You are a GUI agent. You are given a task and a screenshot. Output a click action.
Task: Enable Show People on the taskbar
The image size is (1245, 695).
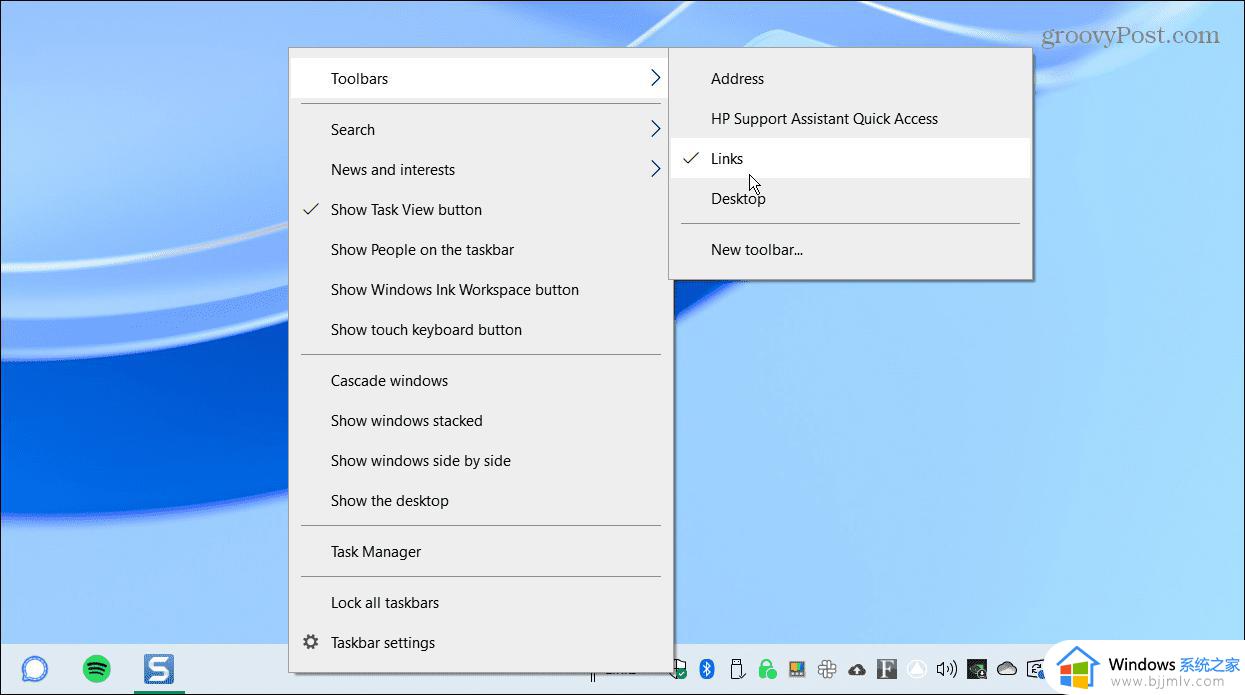(x=481, y=250)
